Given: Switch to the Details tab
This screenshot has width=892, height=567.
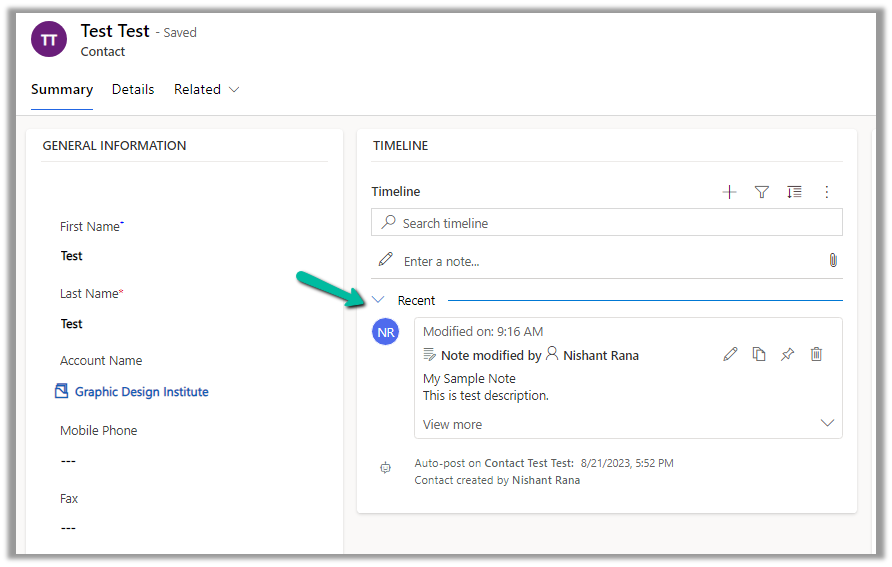Looking at the screenshot, I should (133, 89).
